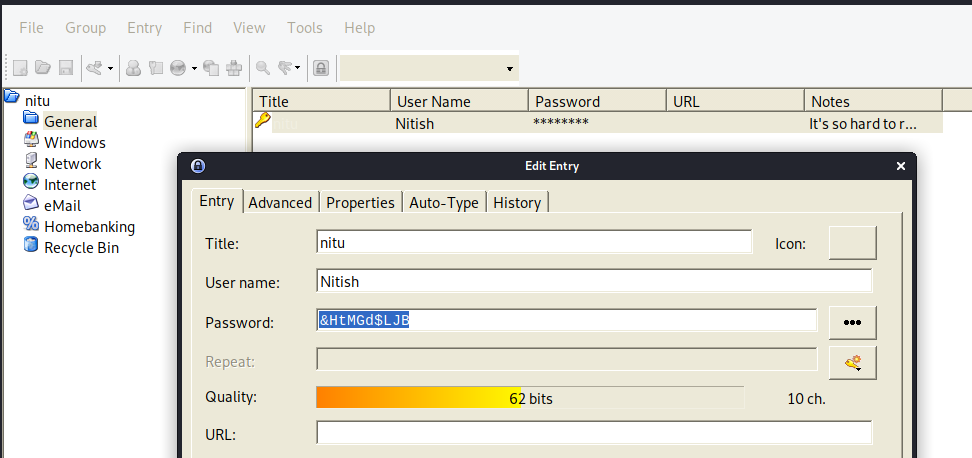The image size is (972, 458).
Task: Select the Recycle Bin group
Action: pos(81,248)
